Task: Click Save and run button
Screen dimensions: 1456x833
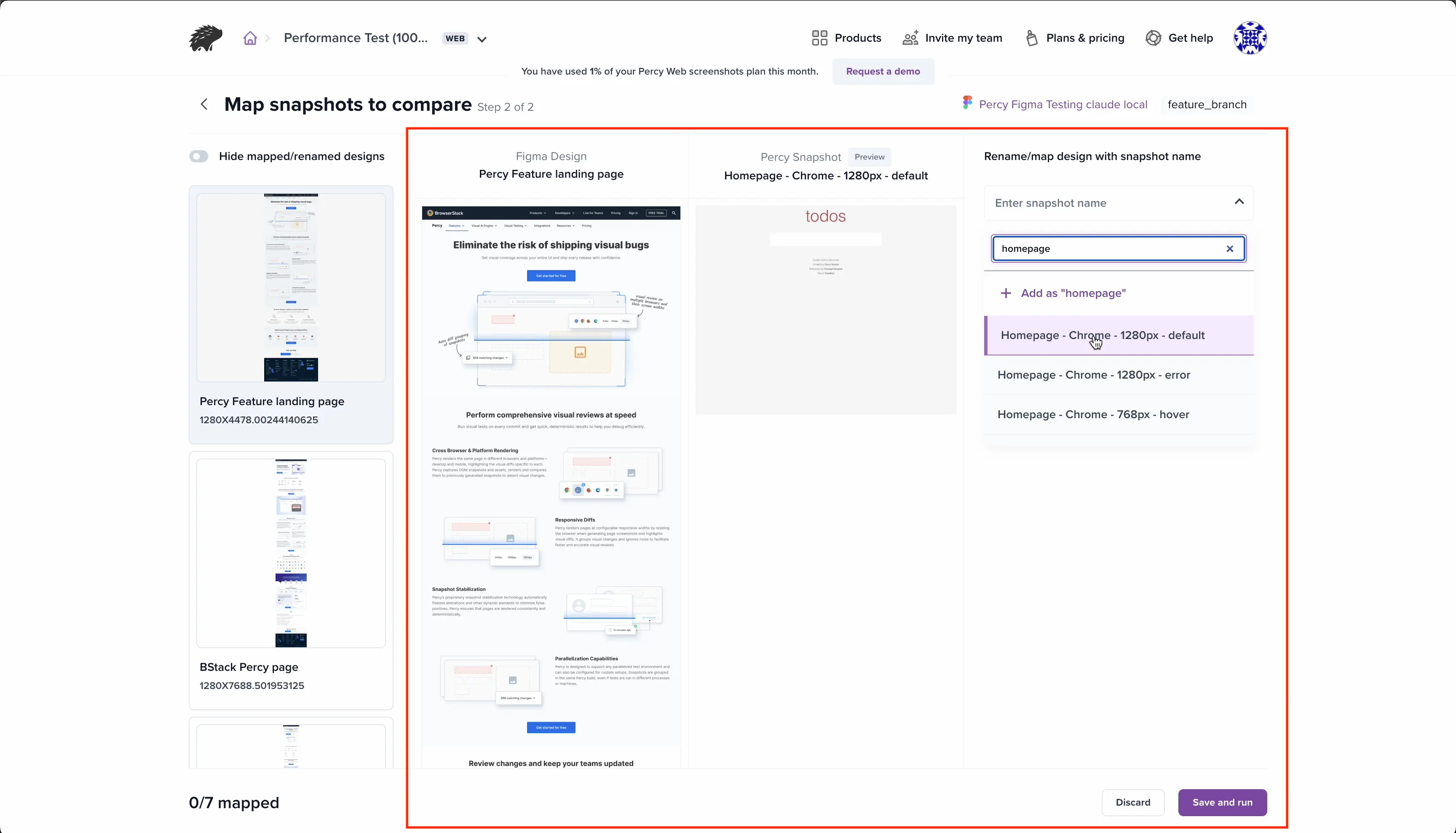Action: click(x=1222, y=802)
